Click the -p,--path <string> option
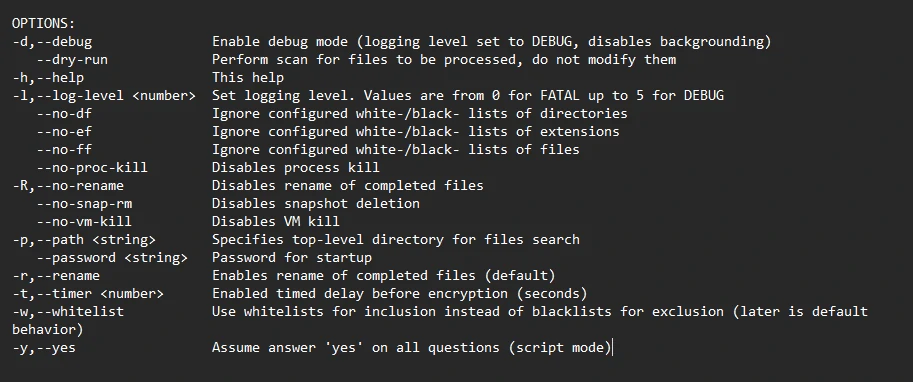Viewport: 913px width, 382px height. pos(84,240)
